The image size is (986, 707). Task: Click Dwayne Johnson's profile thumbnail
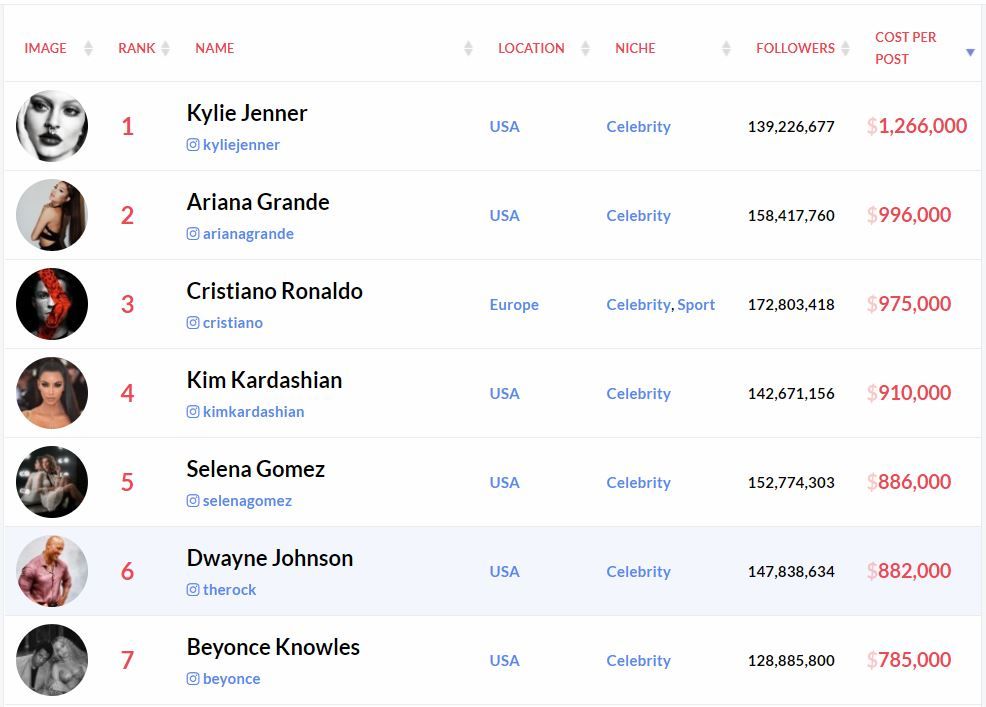[x=51, y=571]
